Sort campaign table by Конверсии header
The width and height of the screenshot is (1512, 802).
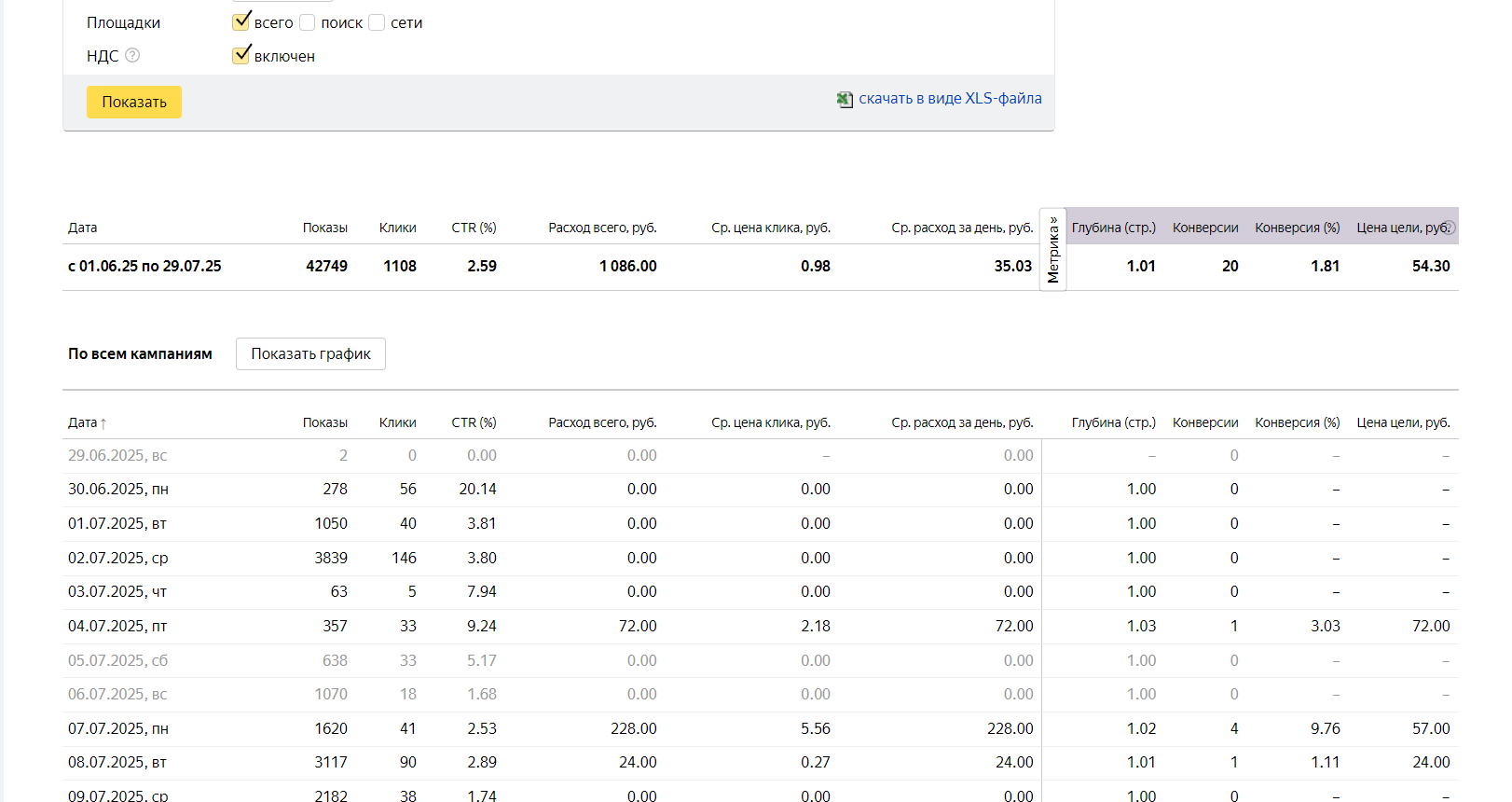1204,422
